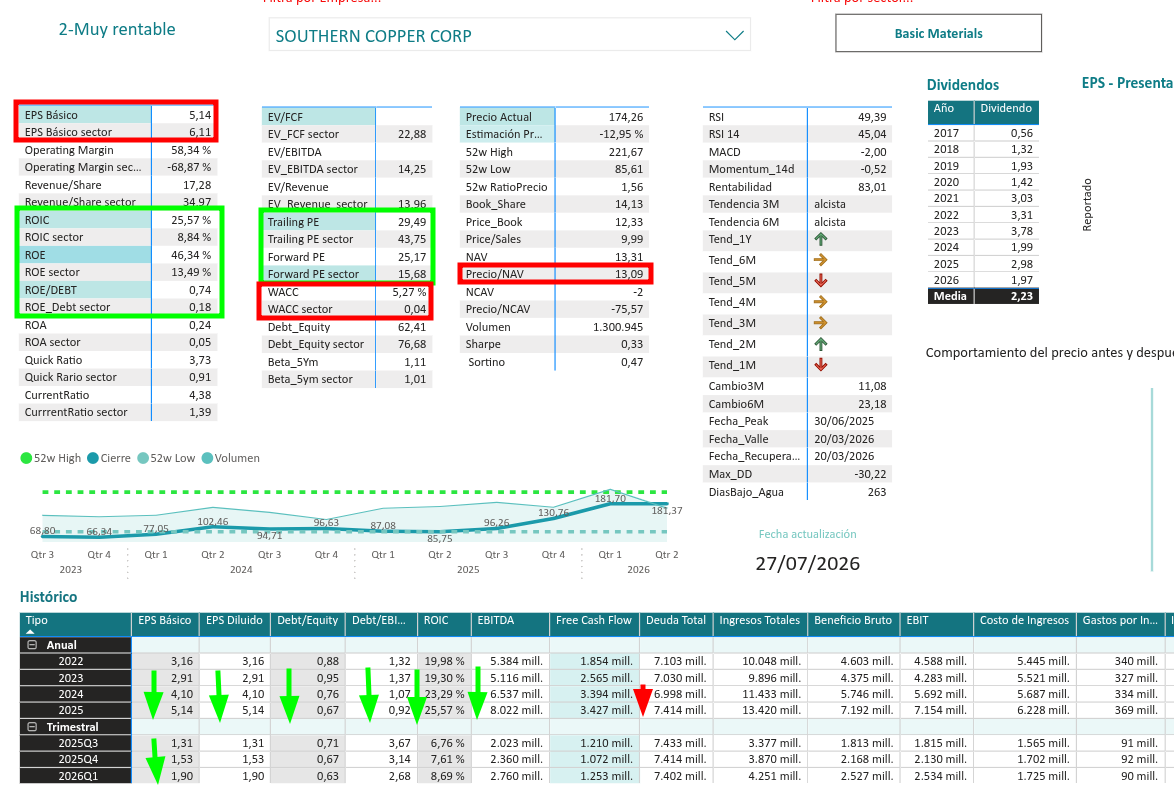This screenshot has width=1174, height=807.
Task: Click the green up arrow for Tend_2M
Action: click(x=821, y=344)
